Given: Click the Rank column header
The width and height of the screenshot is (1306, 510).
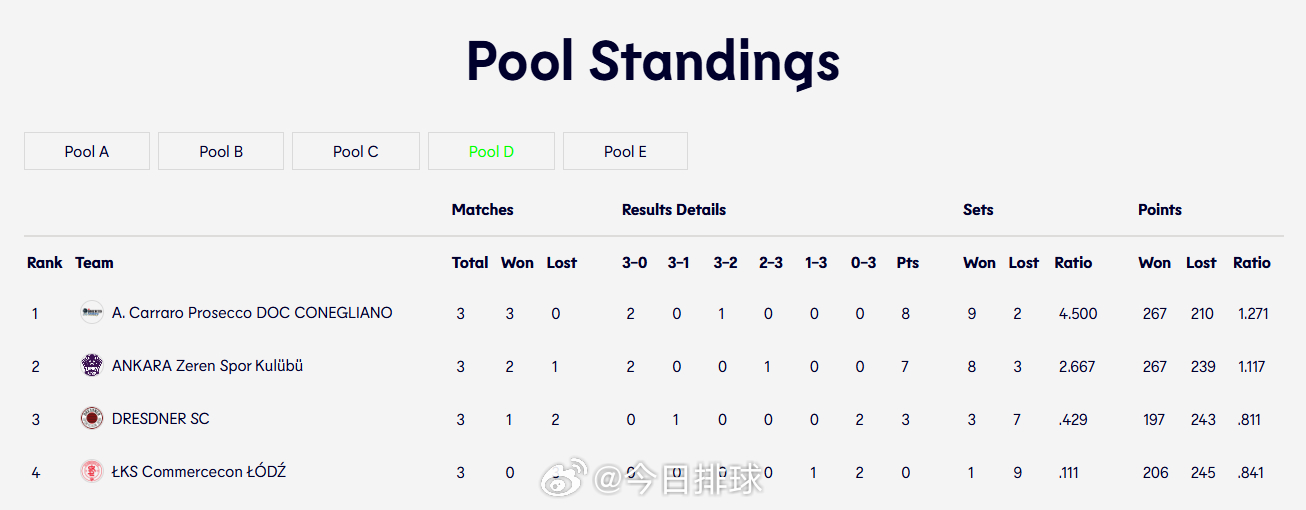Looking at the screenshot, I should pos(44,263).
